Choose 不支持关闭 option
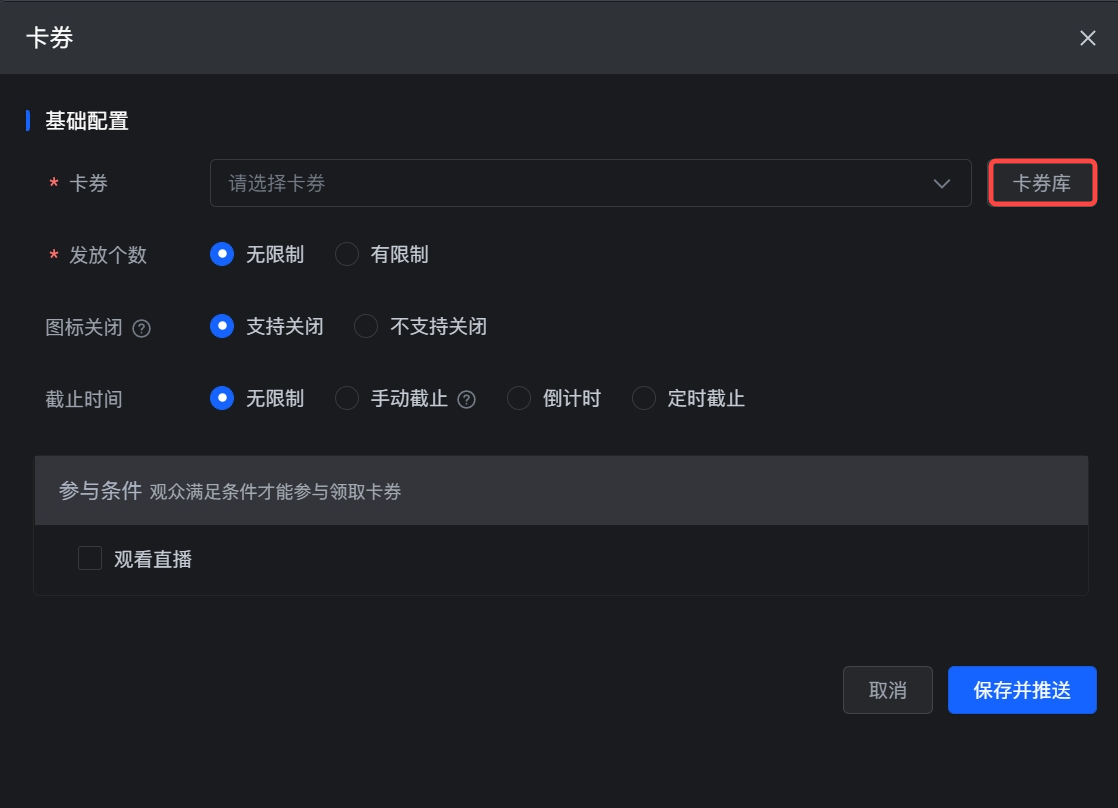Viewport: 1118px width, 808px height. pos(366,327)
